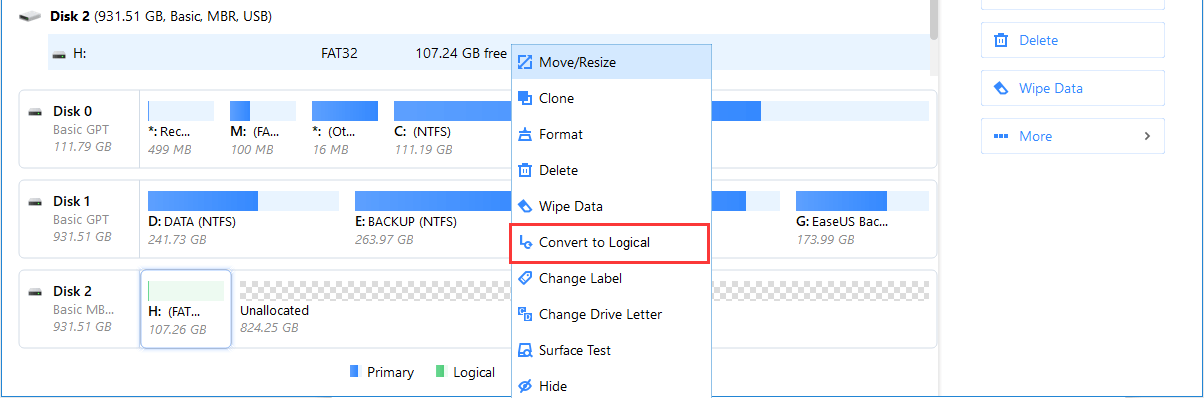The height and width of the screenshot is (398, 1204).
Task: Click the three-dots icon on More button
Action: pos(1001,136)
